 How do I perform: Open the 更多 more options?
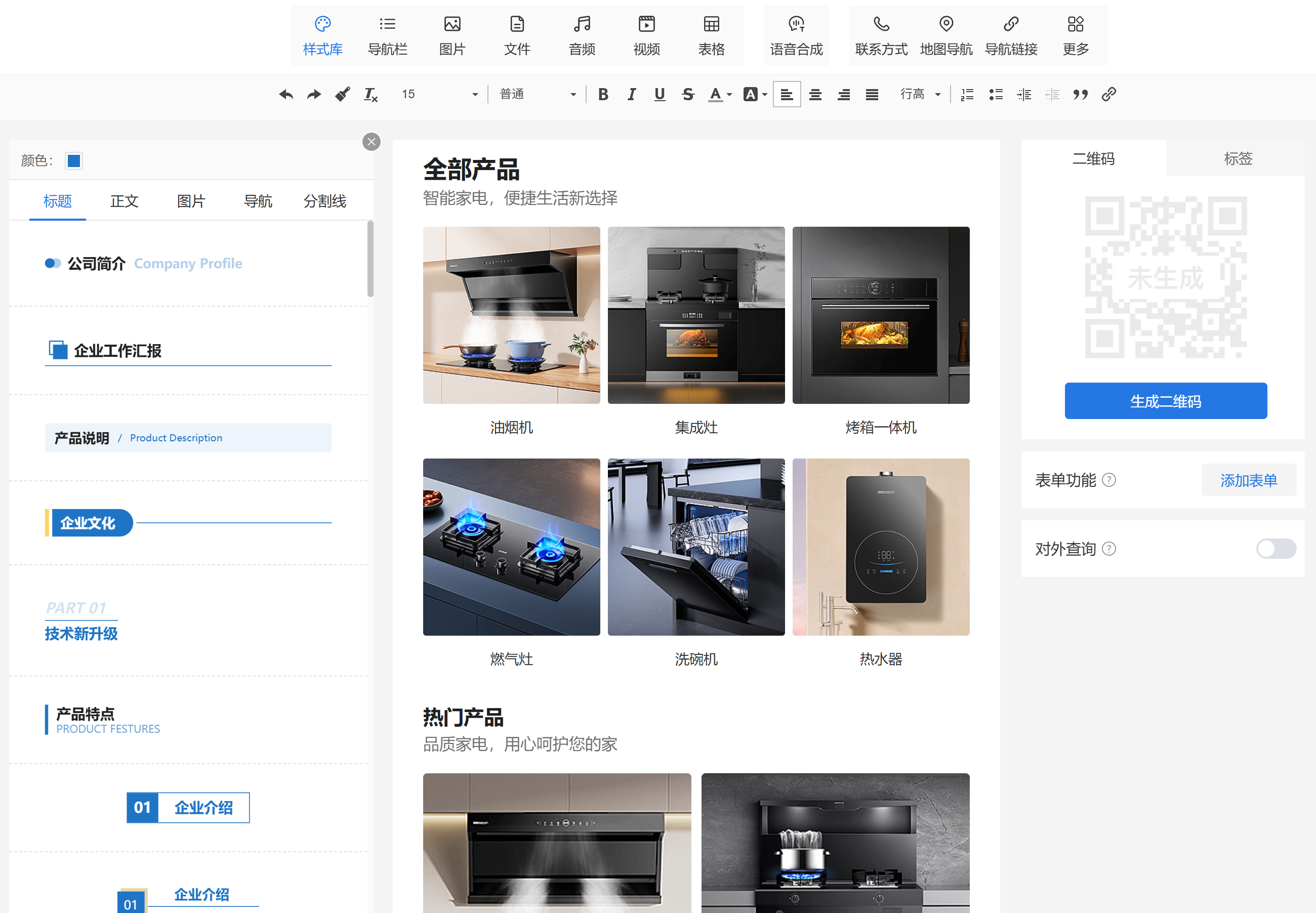1076,35
